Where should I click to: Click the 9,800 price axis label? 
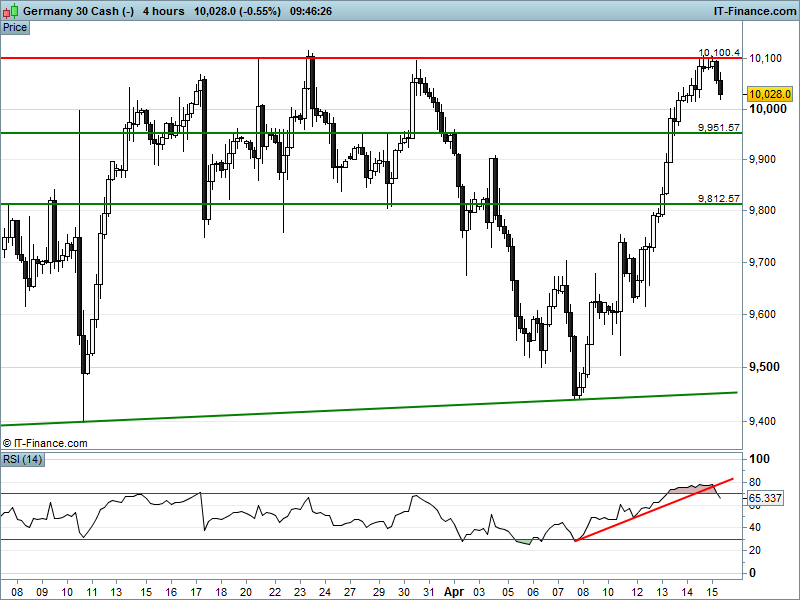[762, 210]
